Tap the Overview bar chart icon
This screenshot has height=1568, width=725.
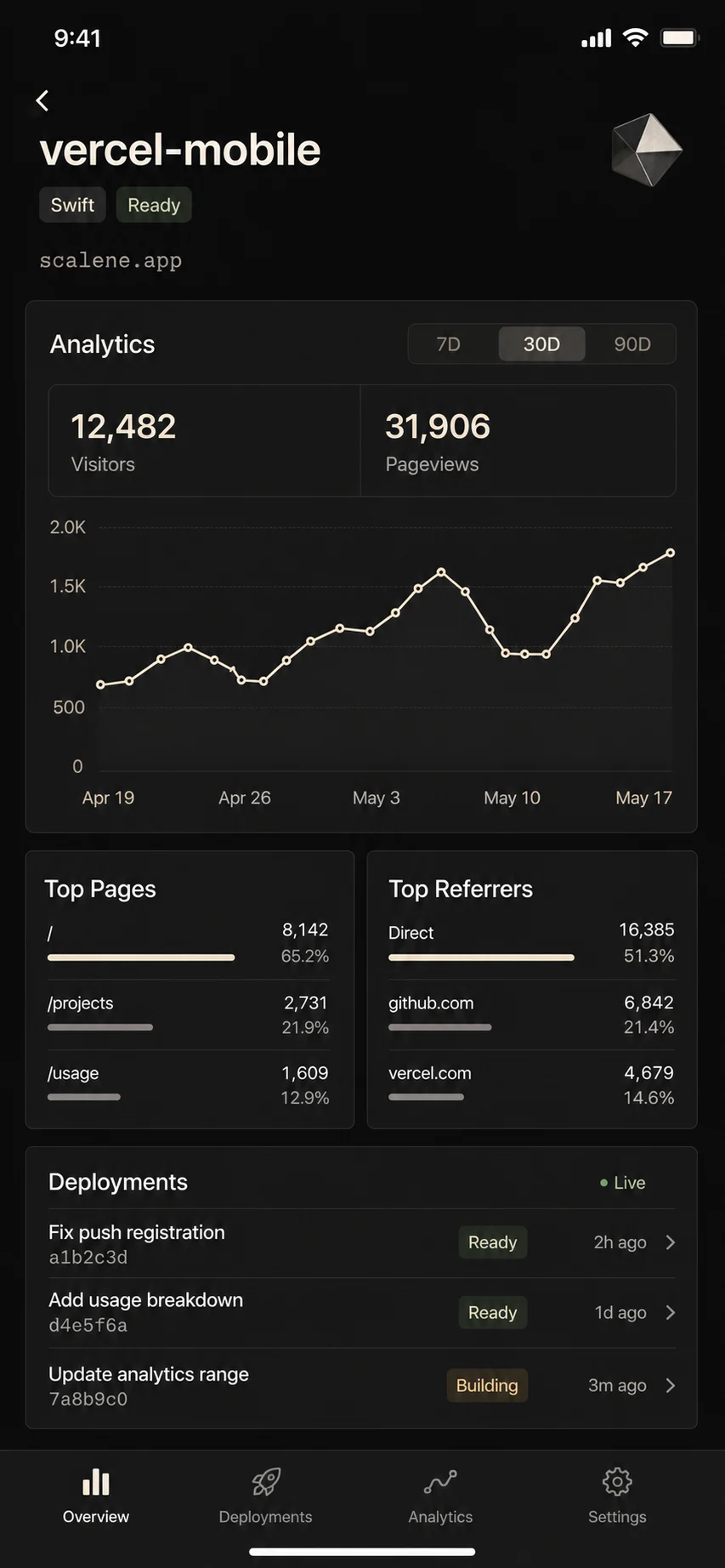(x=96, y=1482)
